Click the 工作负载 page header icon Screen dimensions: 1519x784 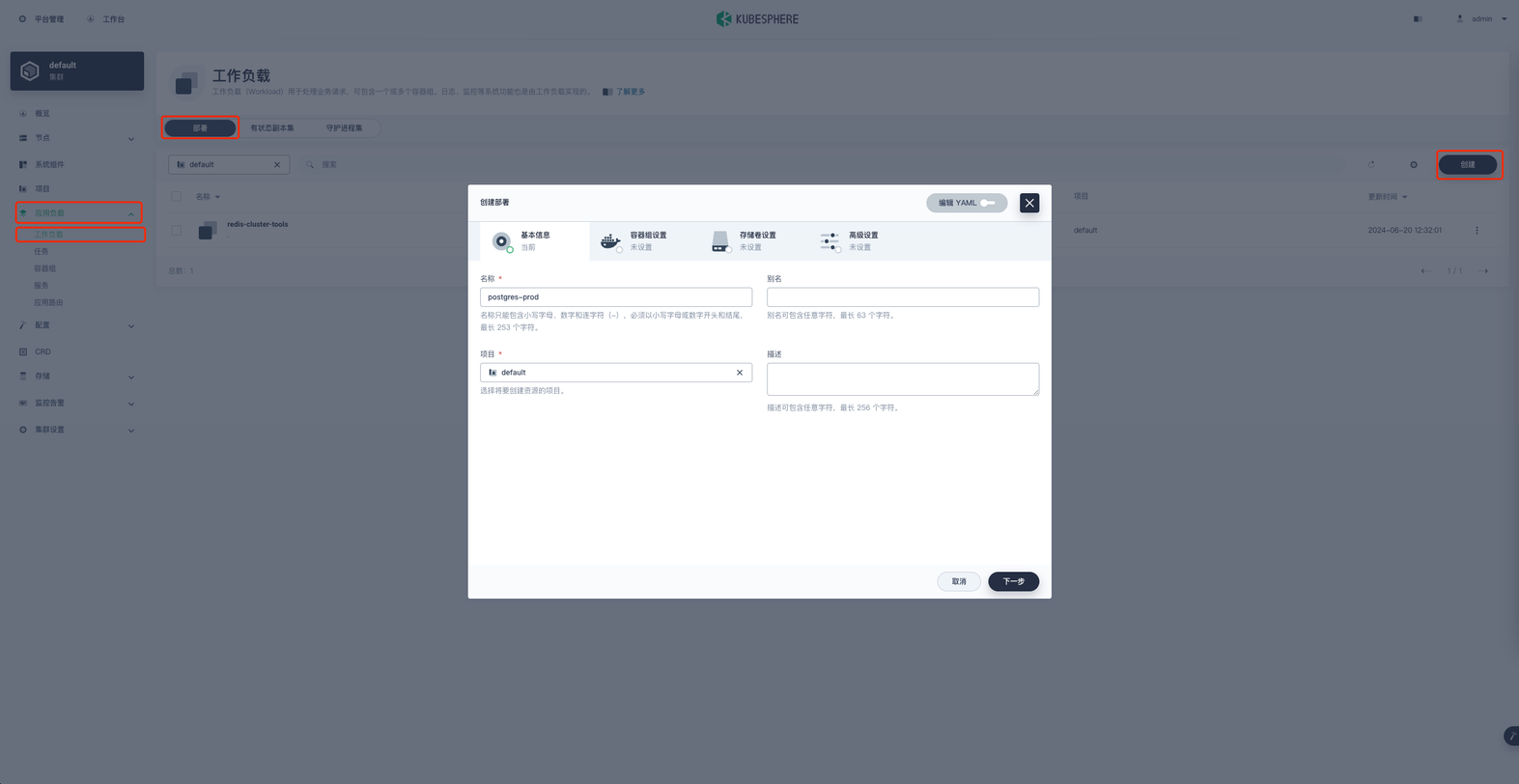pos(186,83)
